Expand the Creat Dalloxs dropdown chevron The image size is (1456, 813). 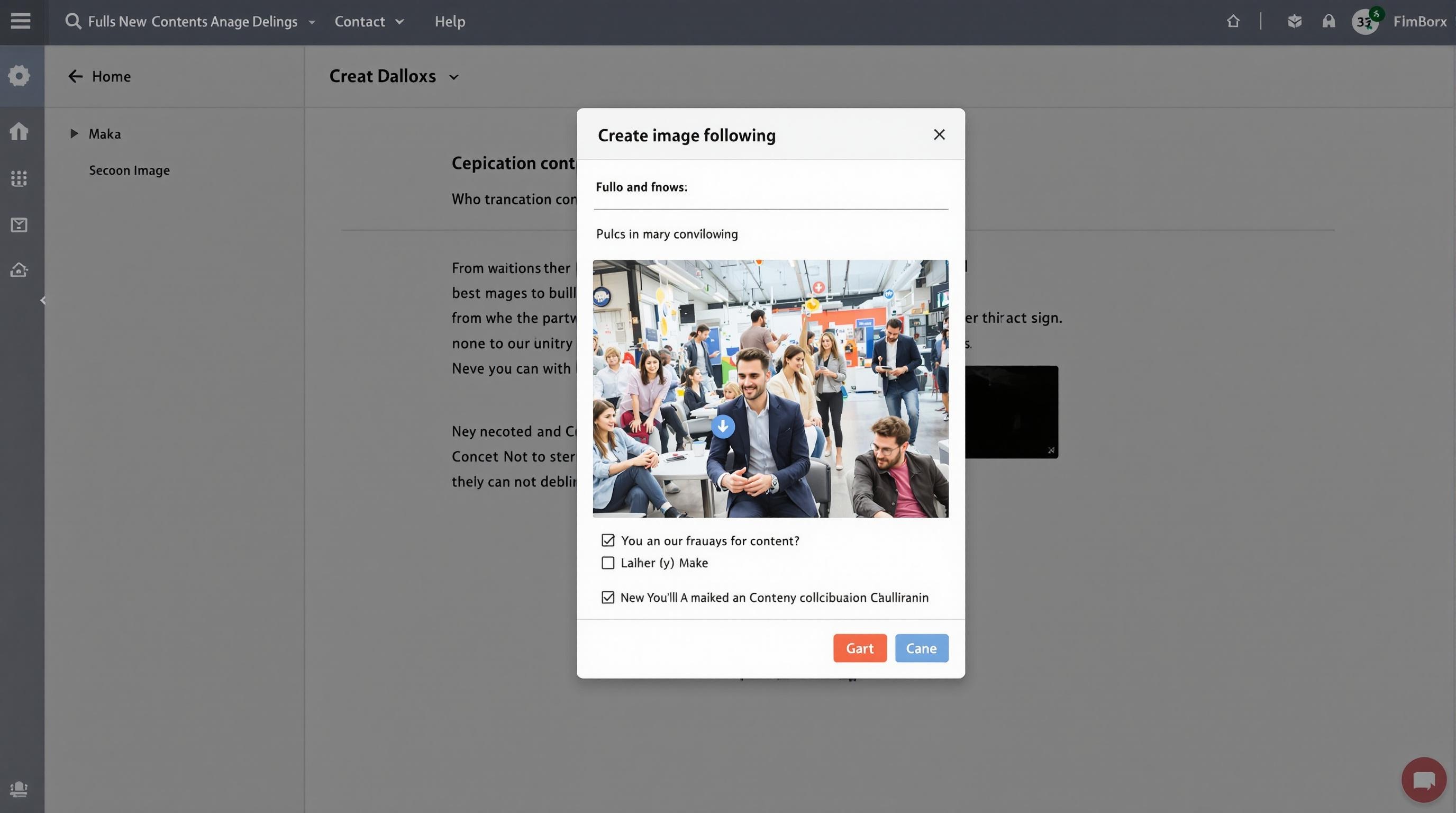pyautogui.click(x=453, y=77)
